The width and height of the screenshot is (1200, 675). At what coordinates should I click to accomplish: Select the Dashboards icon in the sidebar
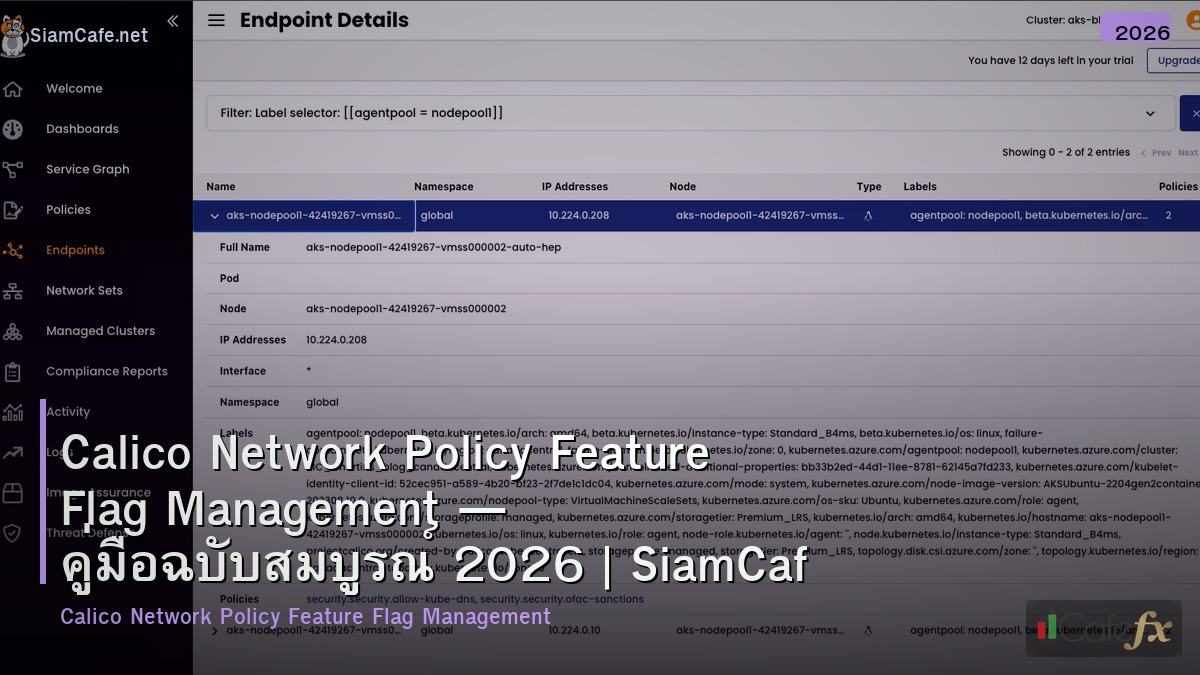13,129
